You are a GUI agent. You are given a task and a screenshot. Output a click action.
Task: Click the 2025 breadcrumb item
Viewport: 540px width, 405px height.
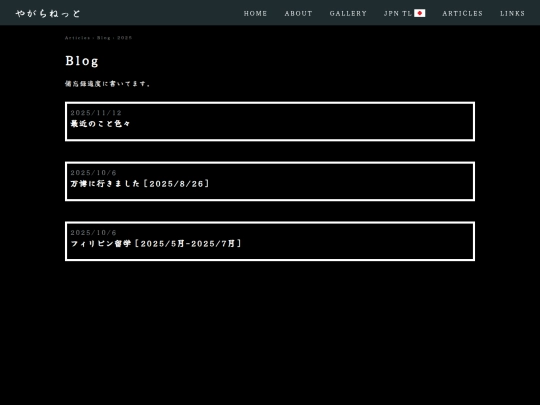pyautogui.click(x=125, y=38)
